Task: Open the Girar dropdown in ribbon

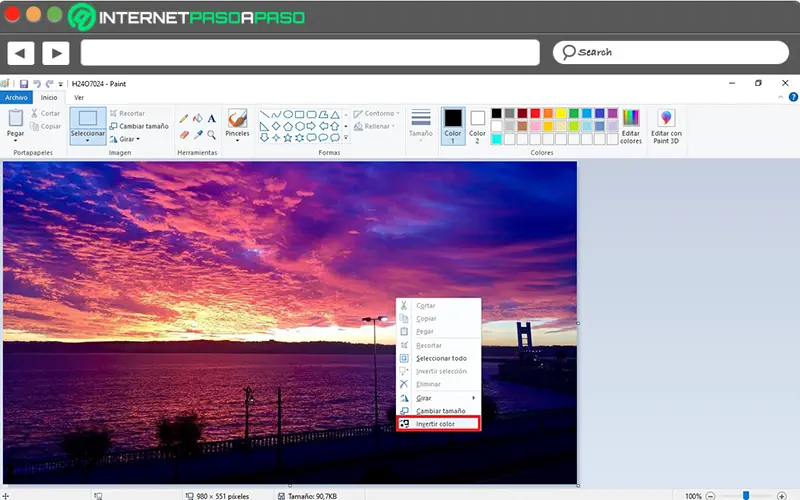Action: pos(124,139)
